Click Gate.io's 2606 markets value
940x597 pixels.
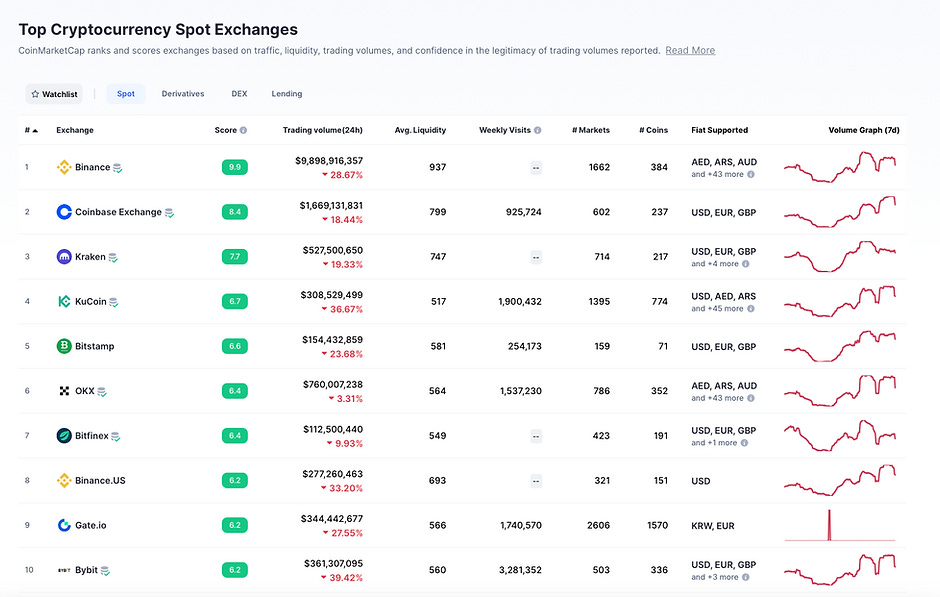pyautogui.click(x=598, y=525)
